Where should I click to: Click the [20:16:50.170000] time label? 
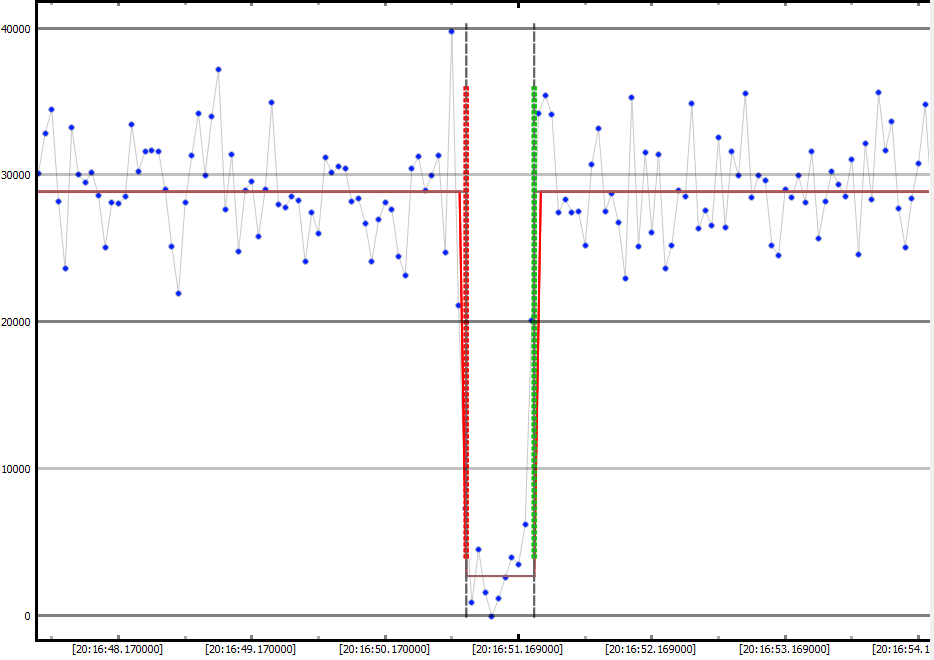coord(384,649)
